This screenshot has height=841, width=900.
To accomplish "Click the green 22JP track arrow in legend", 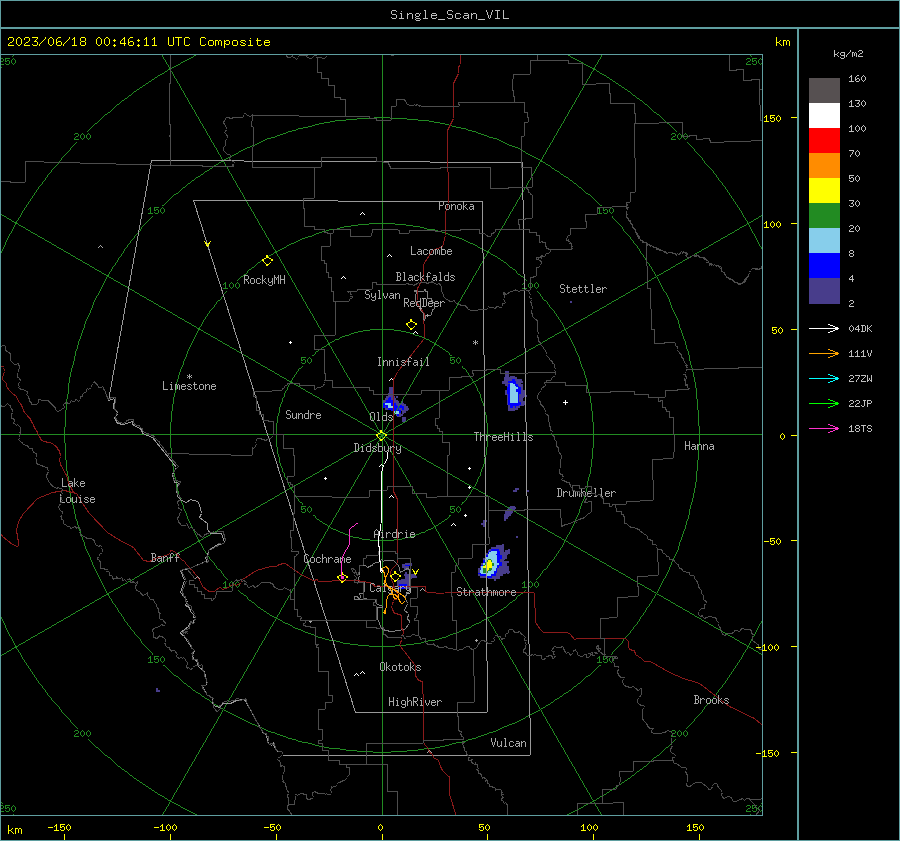I will (824, 404).
